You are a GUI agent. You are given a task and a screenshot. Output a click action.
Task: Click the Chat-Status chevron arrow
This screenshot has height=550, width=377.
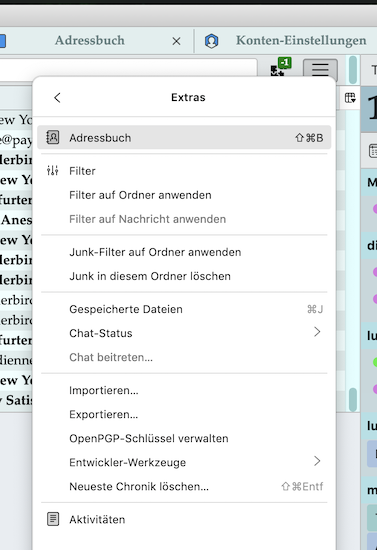(x=317, y=332)
